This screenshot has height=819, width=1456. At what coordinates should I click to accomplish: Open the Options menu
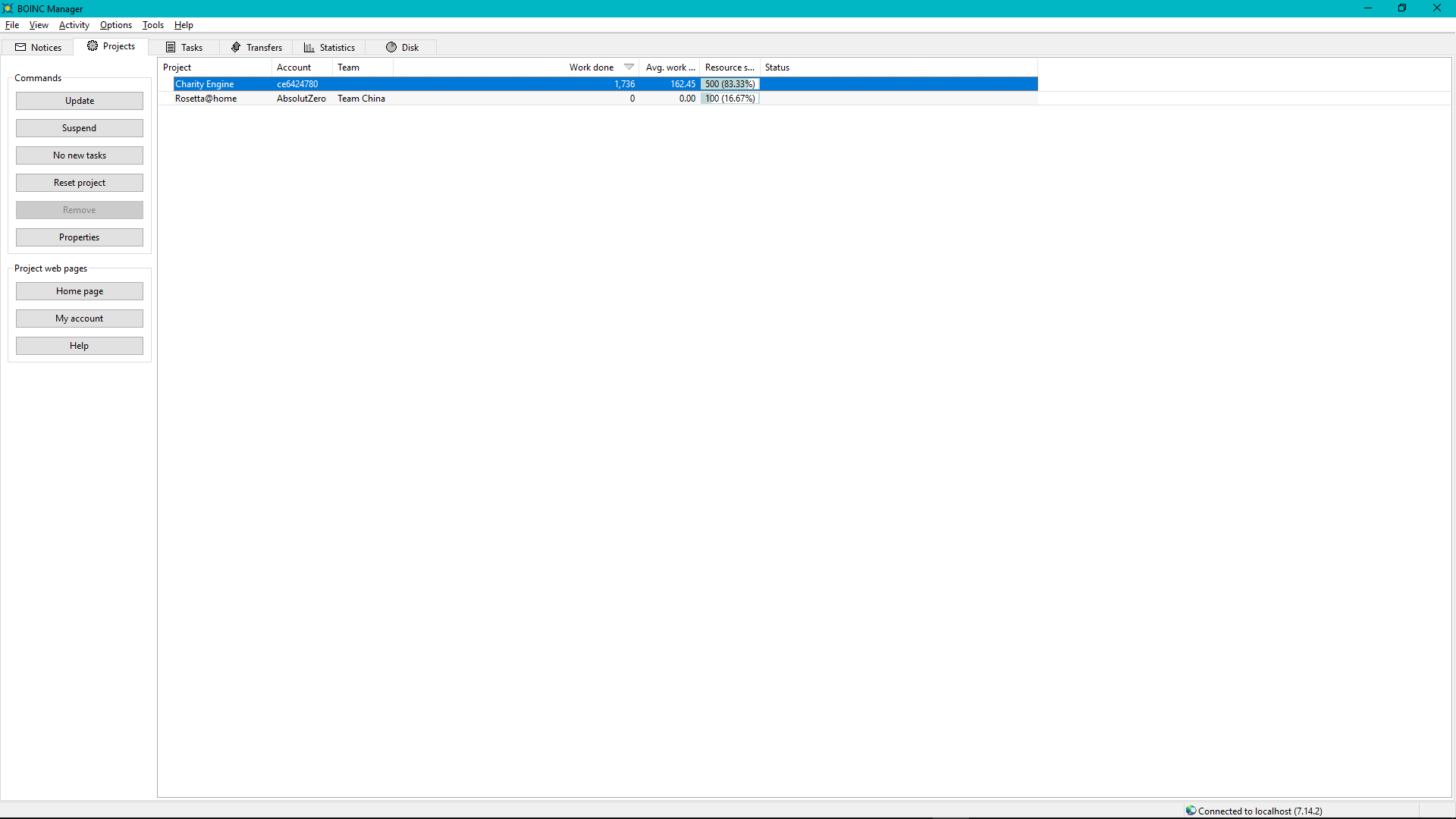tap(116, 25)
